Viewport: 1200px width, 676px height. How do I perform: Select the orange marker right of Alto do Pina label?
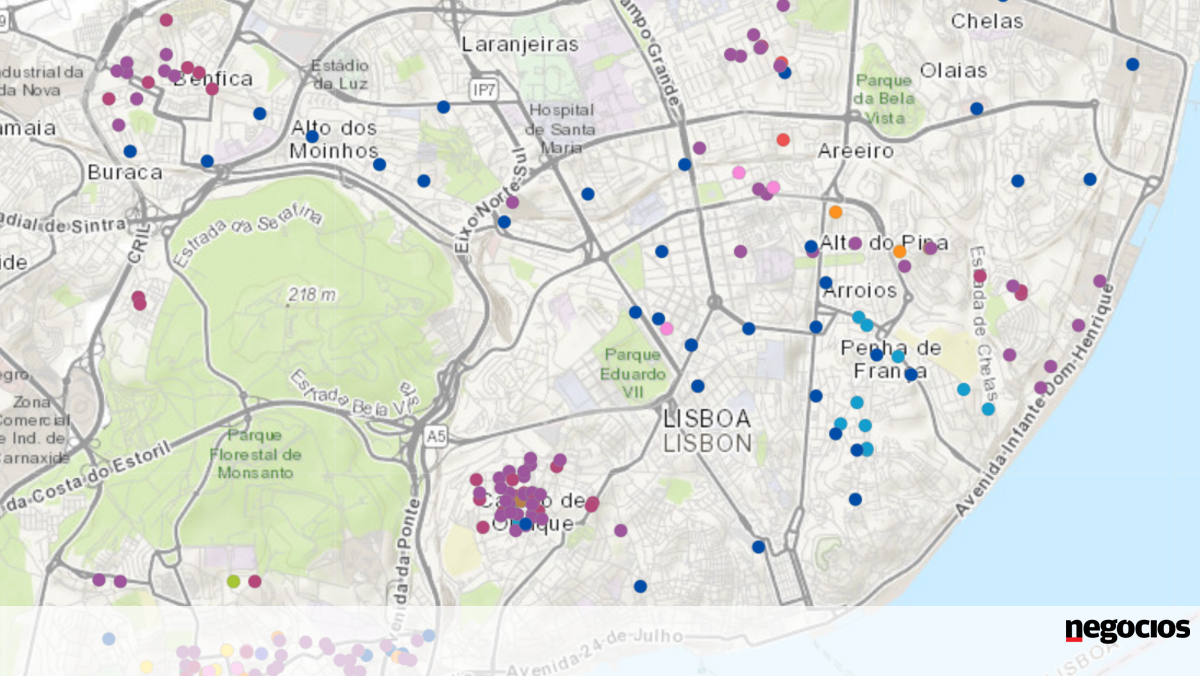tap(899, 252)
